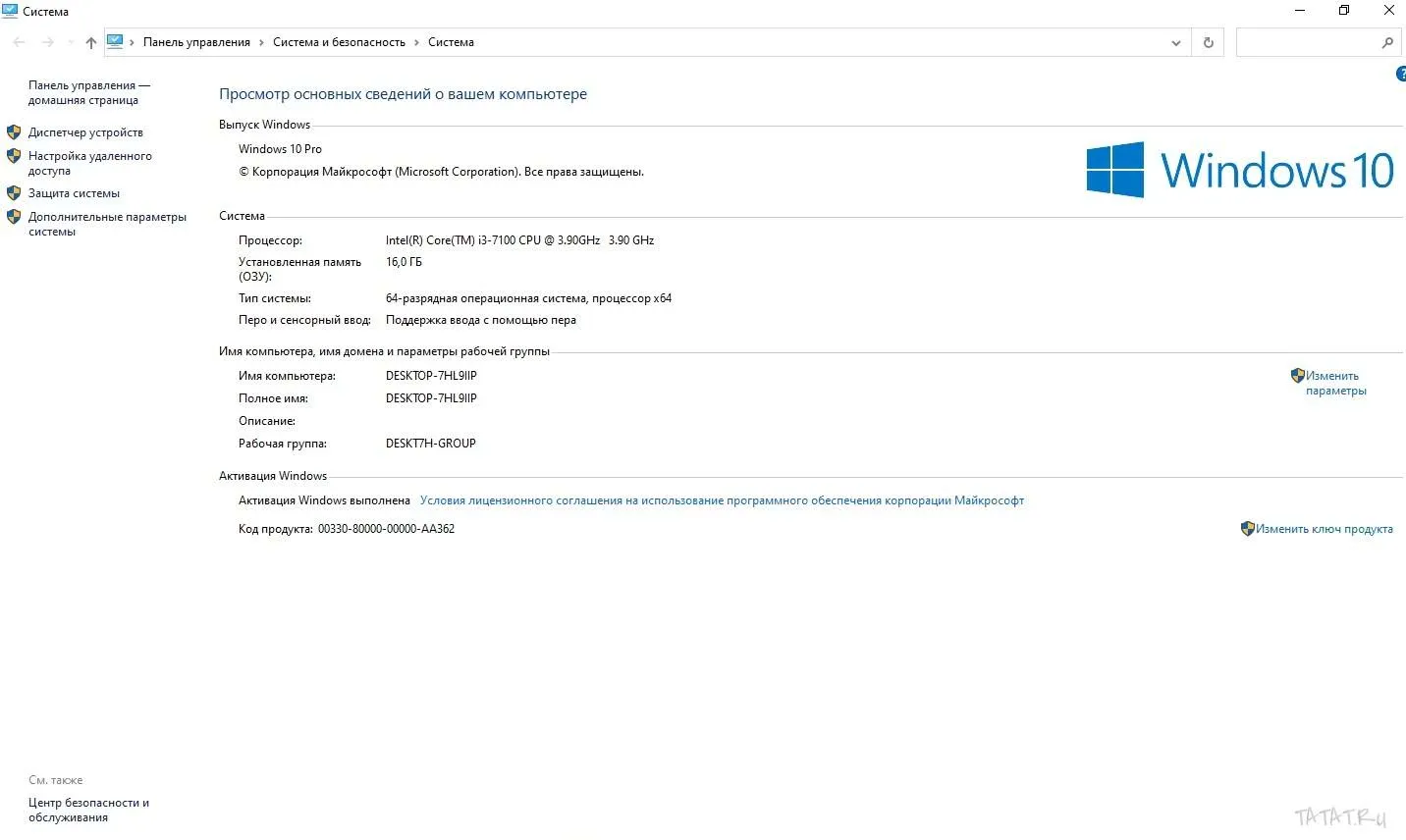Click workgroup value 'DESKT7H-GROUP'

click(431, 444)
